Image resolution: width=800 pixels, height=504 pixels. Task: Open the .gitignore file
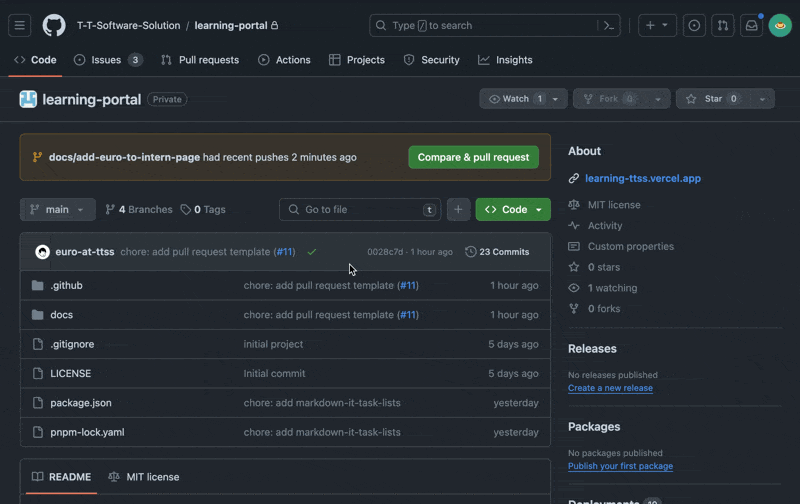point(72,344)
